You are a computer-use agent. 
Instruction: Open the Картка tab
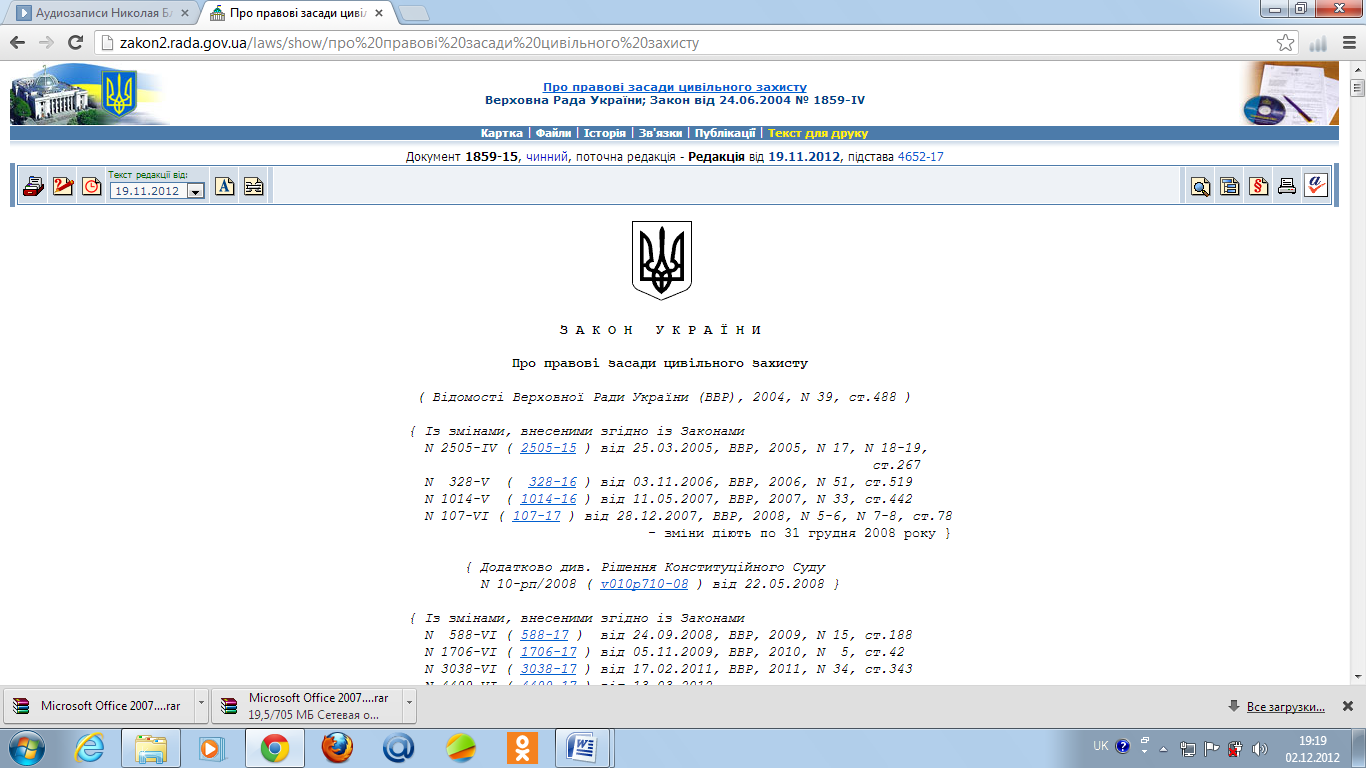501,133
